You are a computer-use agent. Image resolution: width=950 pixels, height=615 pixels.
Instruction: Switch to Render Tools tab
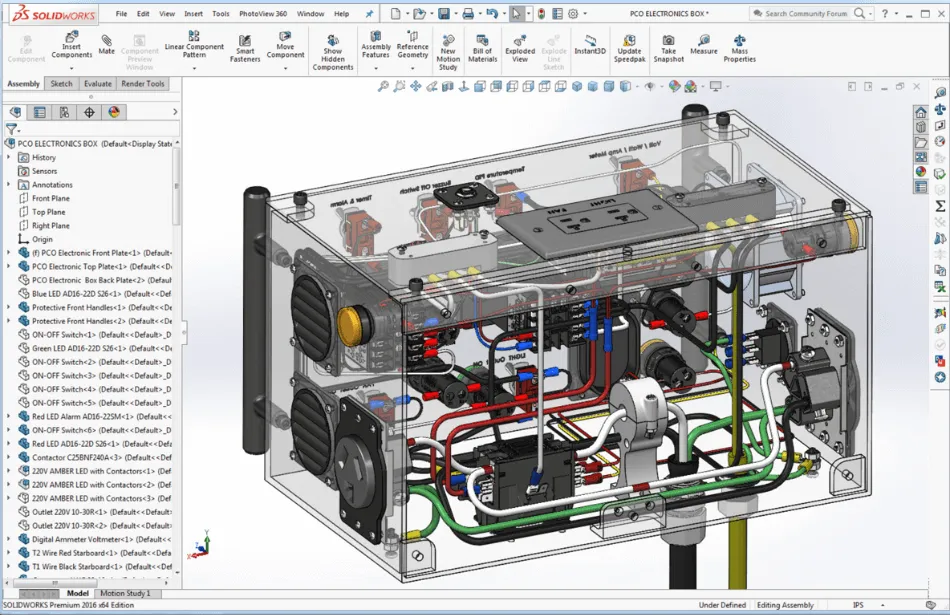click(x=142, y=84)
